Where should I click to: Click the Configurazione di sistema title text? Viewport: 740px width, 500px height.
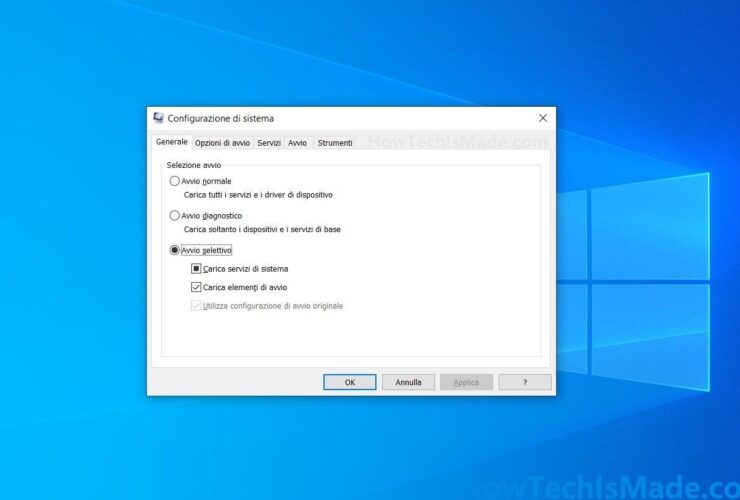point(220,119)
